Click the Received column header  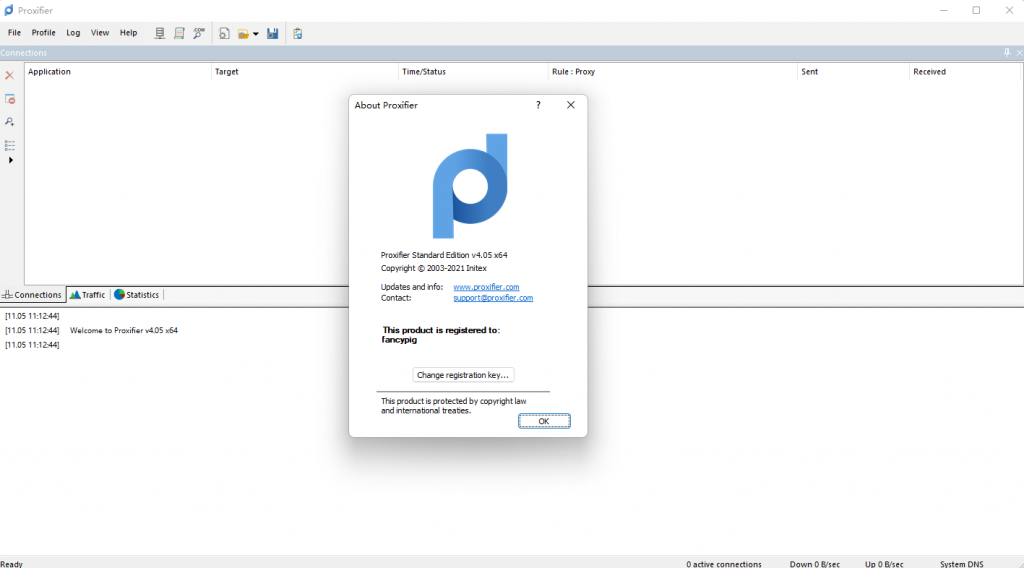[x=965, y=72]
